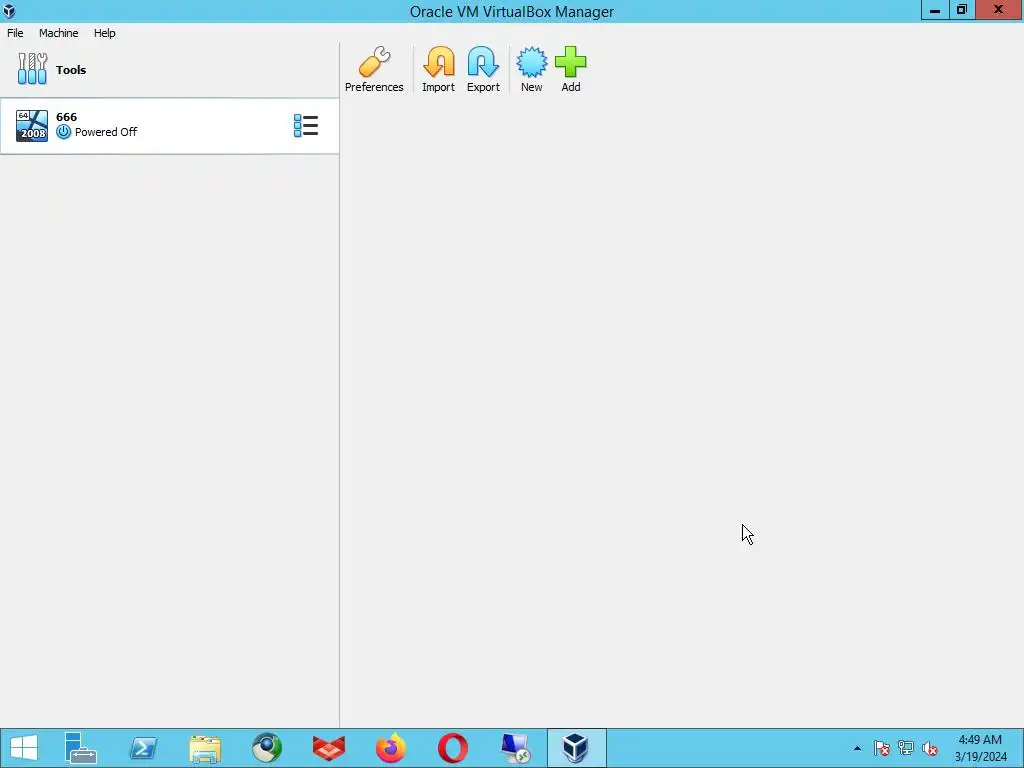Click the Action Center flag tray icon
Viewport: 1024px width, 768px height.
[882, 748]
